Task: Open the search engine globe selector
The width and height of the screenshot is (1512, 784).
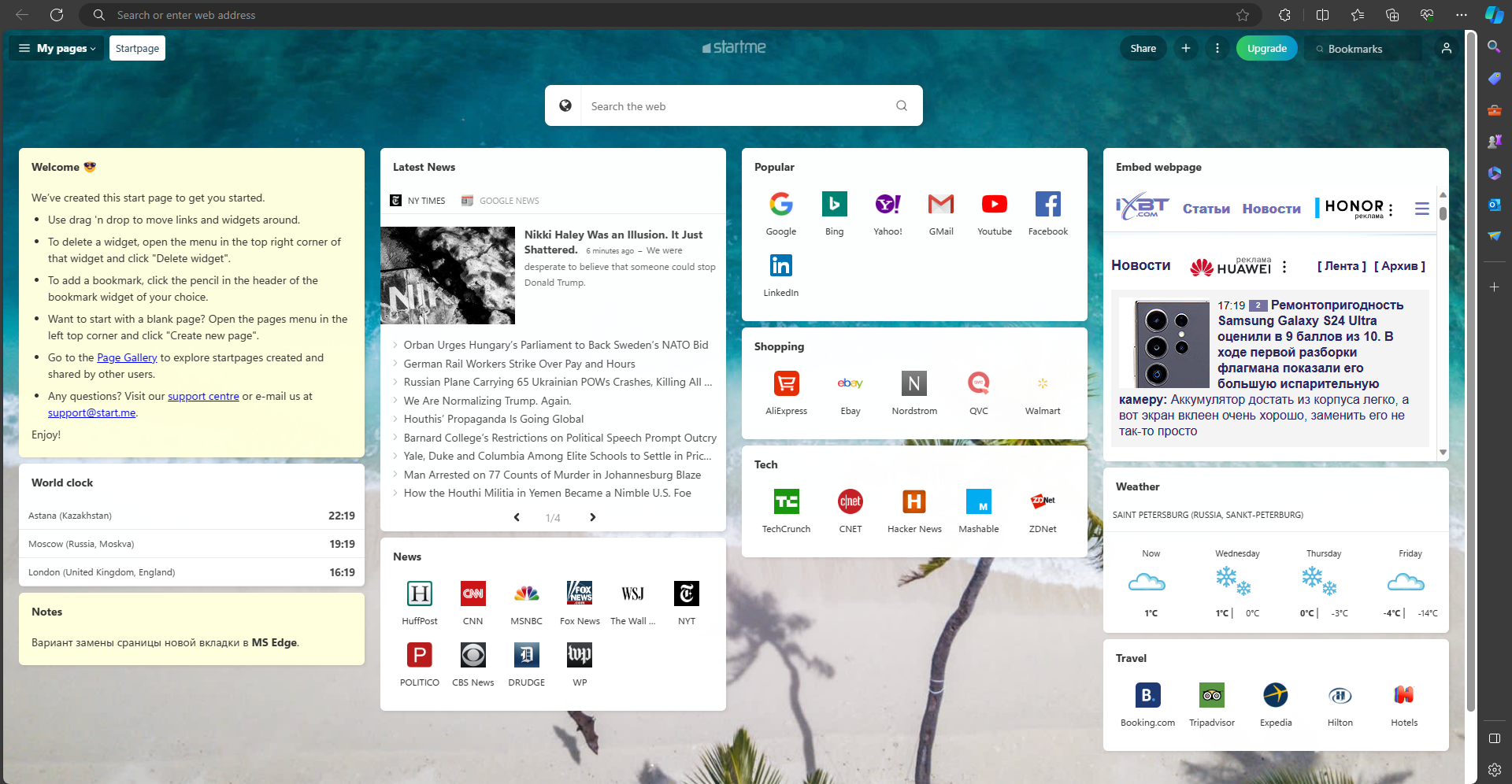Action: tap(565, 105)
